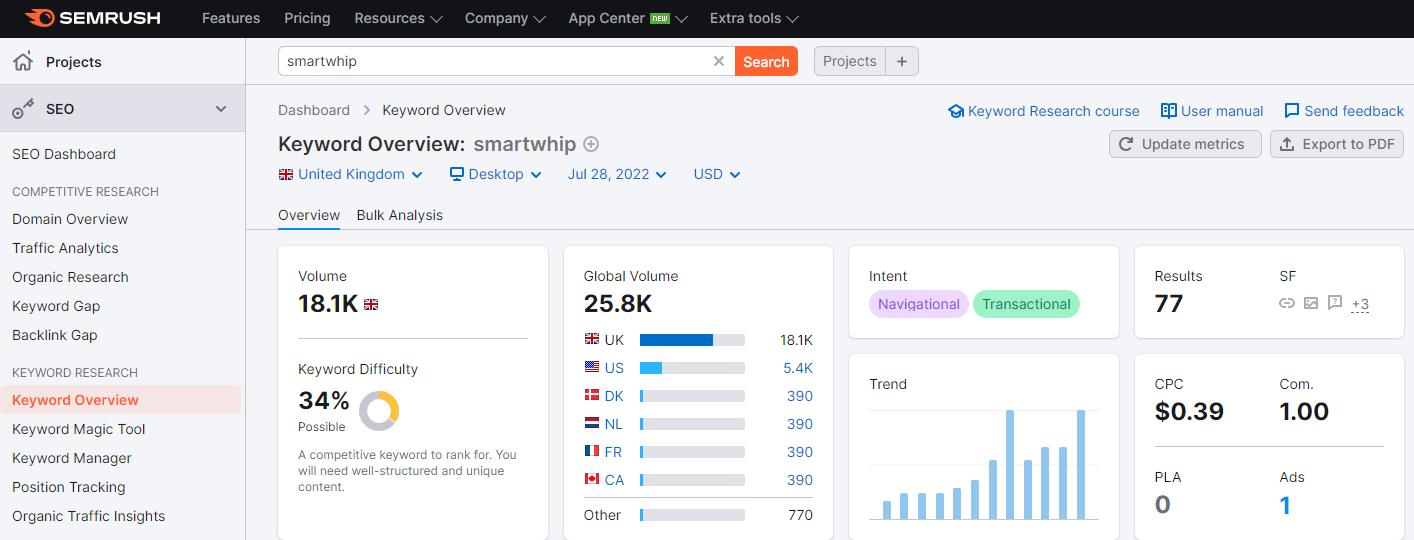This screenshot has width=1414, height=540.
Task: Clear the search field with X icon
Action: point(718,61)
